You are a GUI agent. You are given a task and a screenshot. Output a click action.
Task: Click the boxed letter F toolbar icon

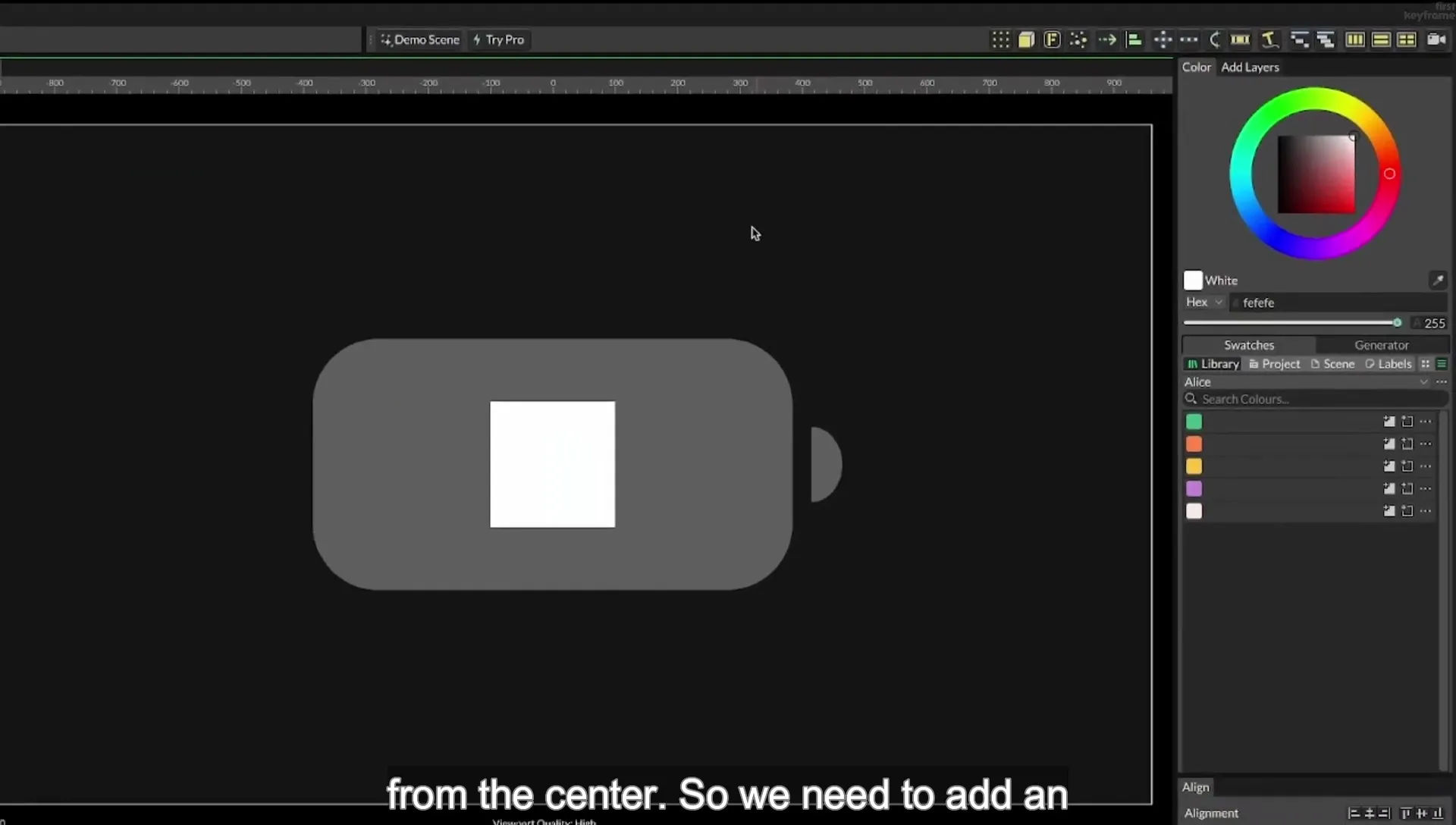[1052, 40]
